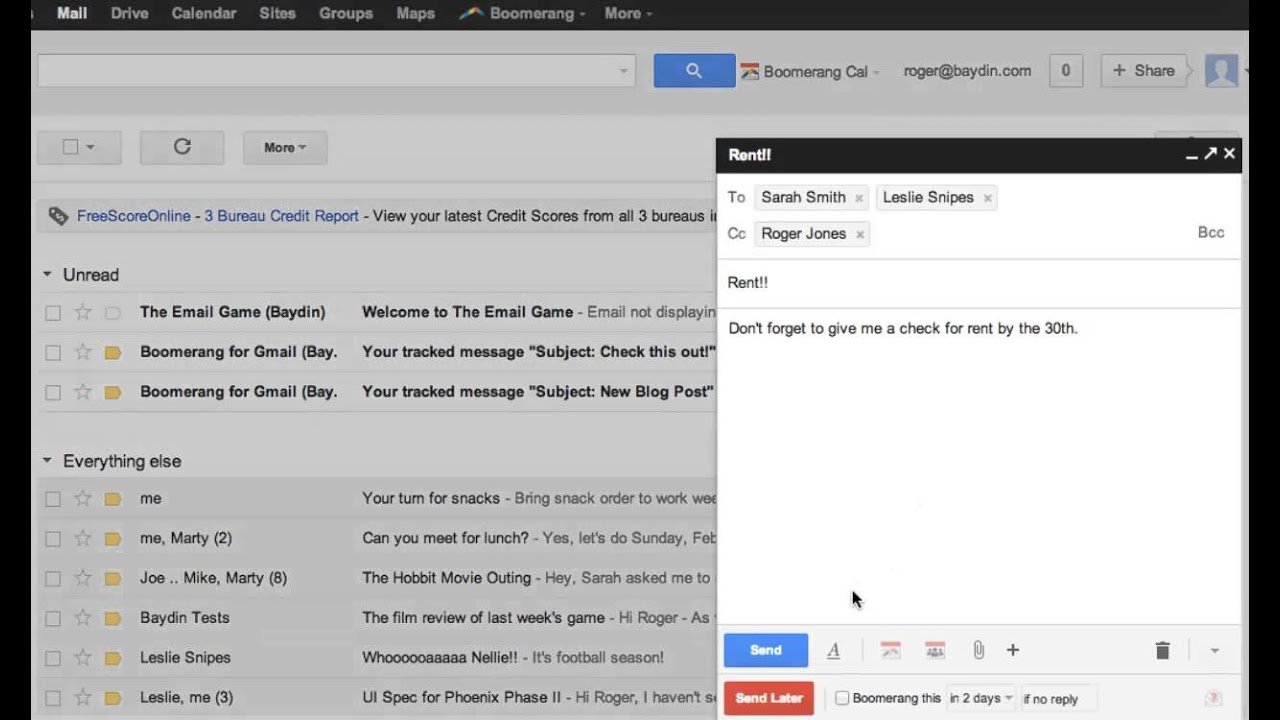
Task: Open more options arrow in compose toolbar
Action: coord(1215,651)
